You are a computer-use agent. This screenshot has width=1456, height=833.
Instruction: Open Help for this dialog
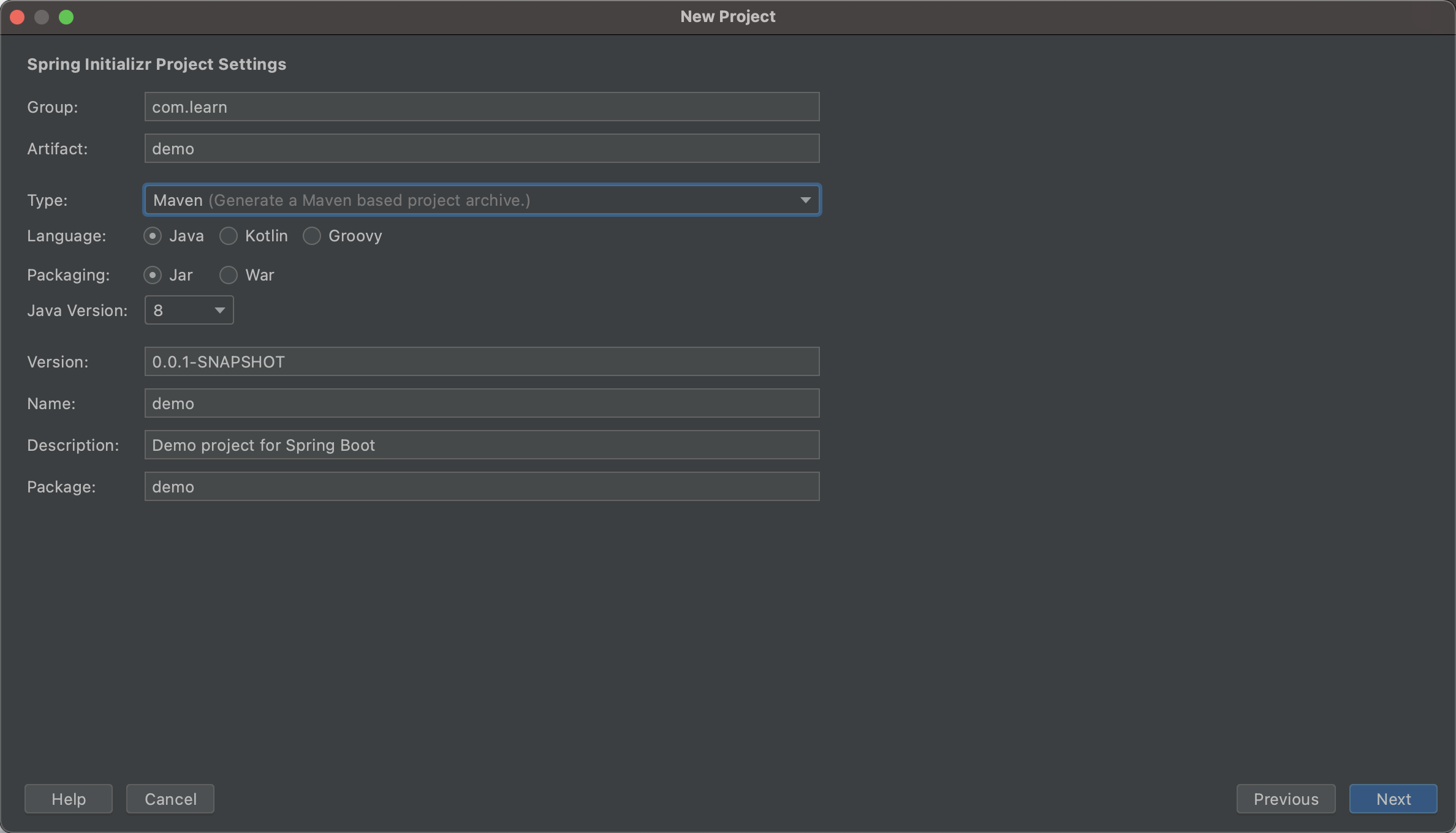pos(69,799)
